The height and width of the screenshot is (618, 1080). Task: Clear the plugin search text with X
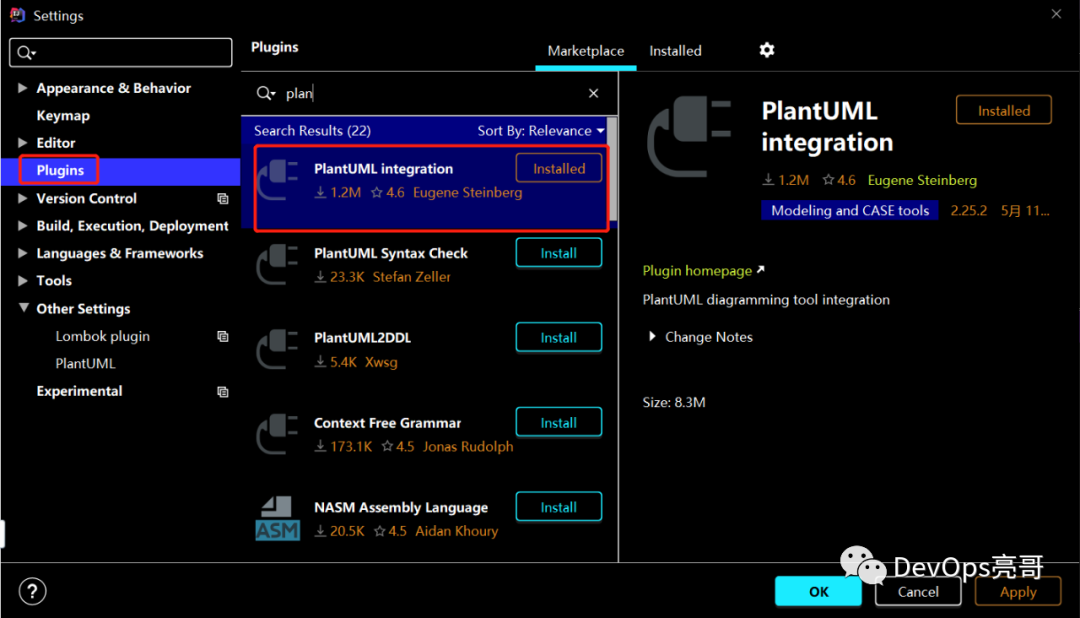pos(593,93)
